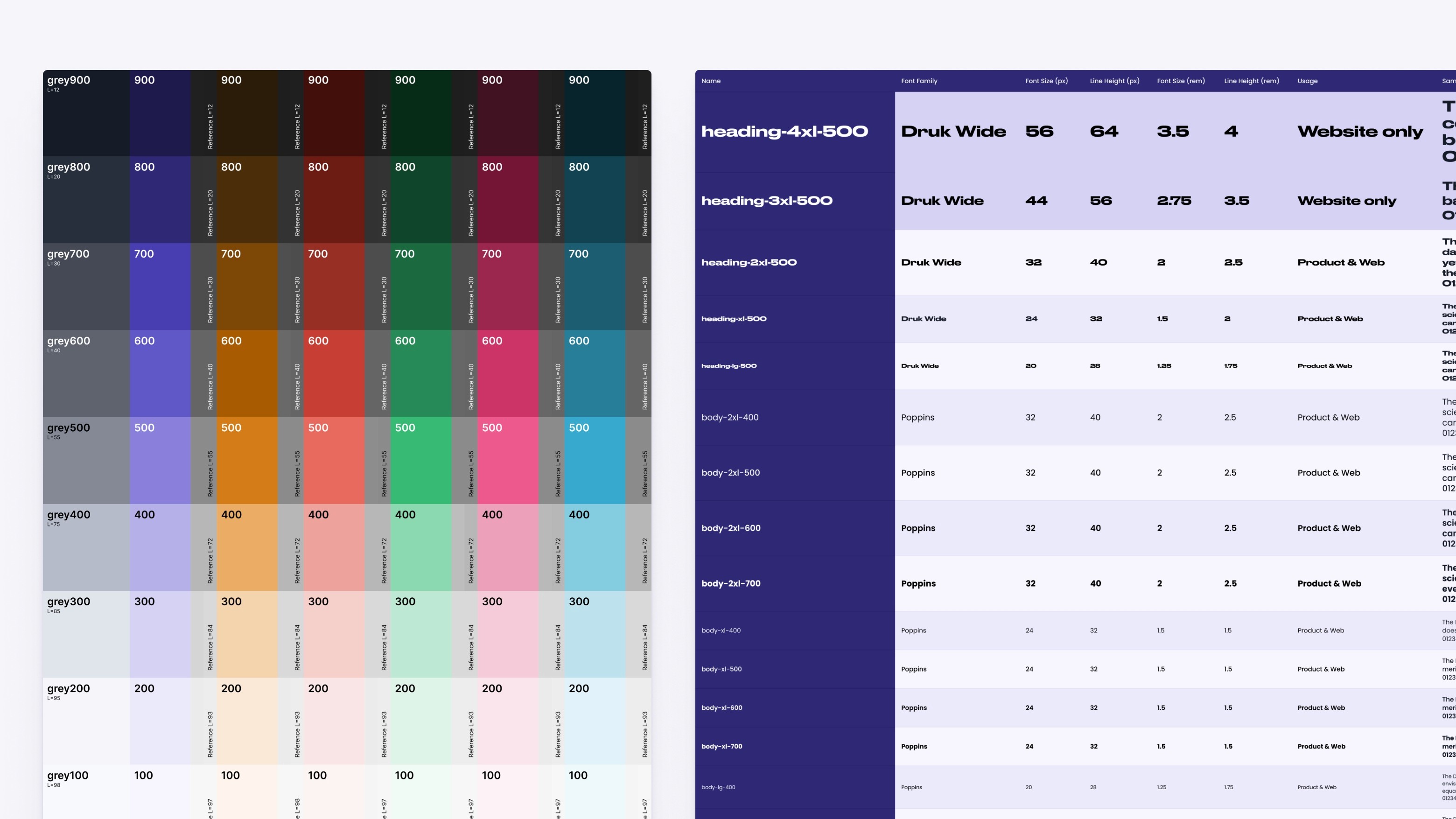
Task: Select Website only in heading-3xl-500 row
Action: pyautogui.click(x=1346, y=201)
